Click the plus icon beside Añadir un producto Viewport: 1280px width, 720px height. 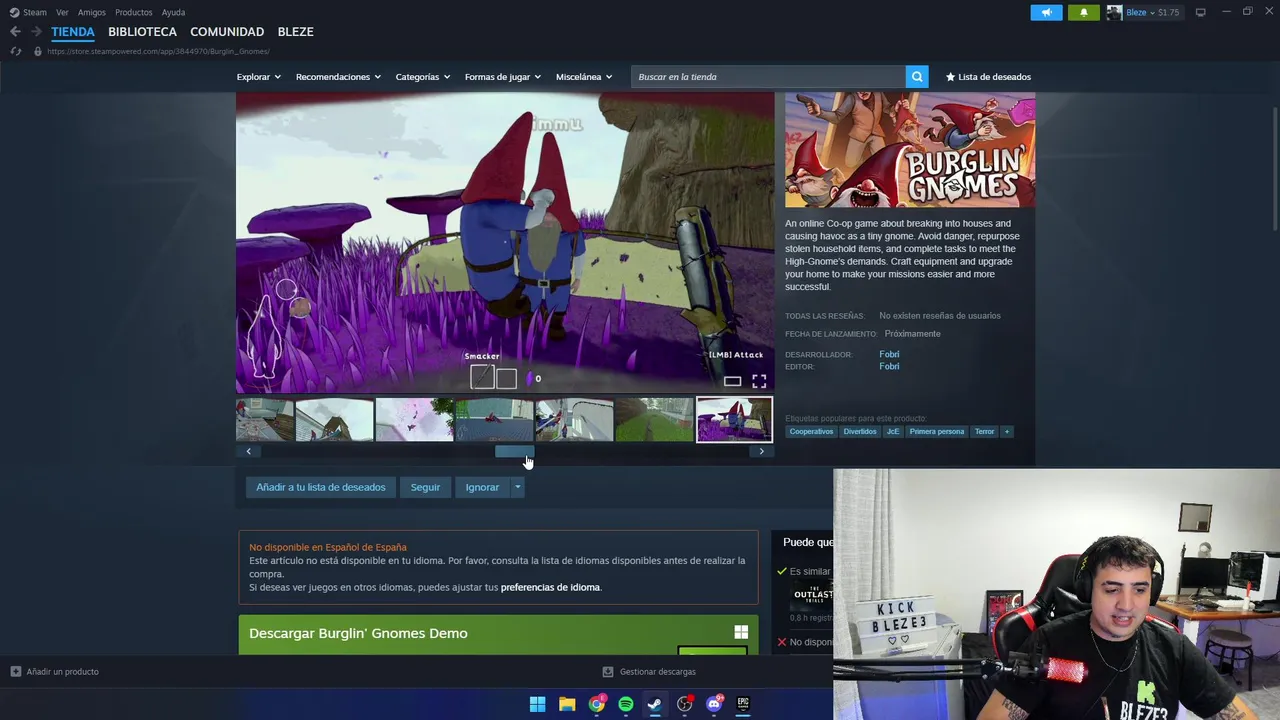click(x=15, y=671)
